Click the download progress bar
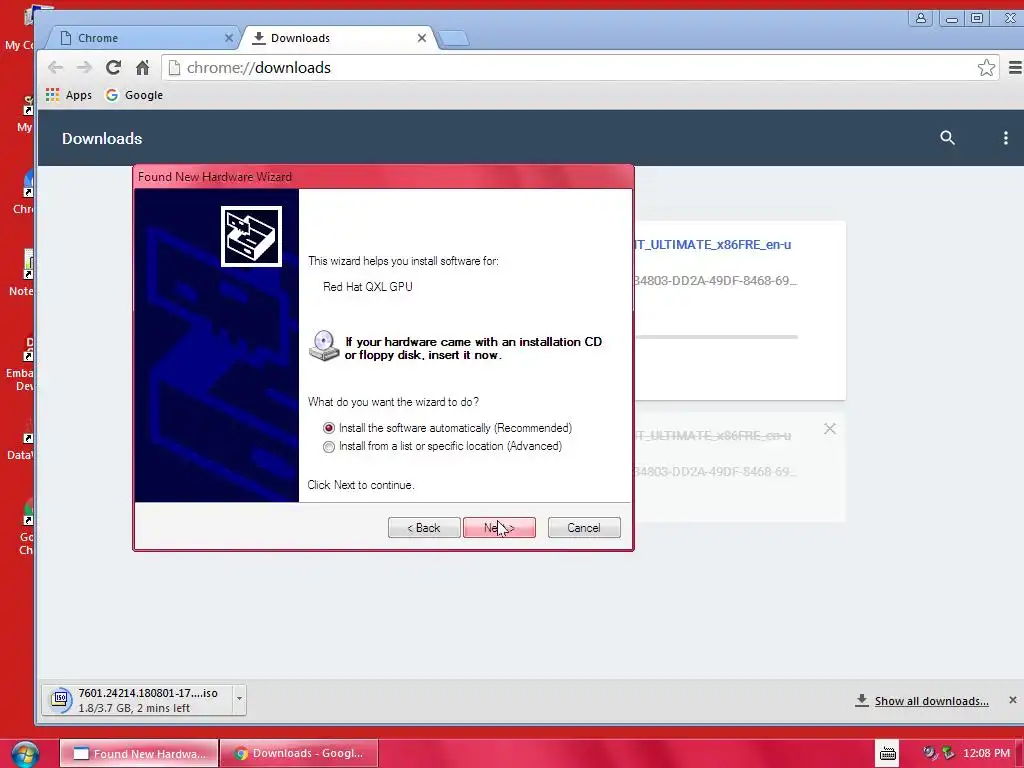1024x768 pixels. (x=717, y=337)
